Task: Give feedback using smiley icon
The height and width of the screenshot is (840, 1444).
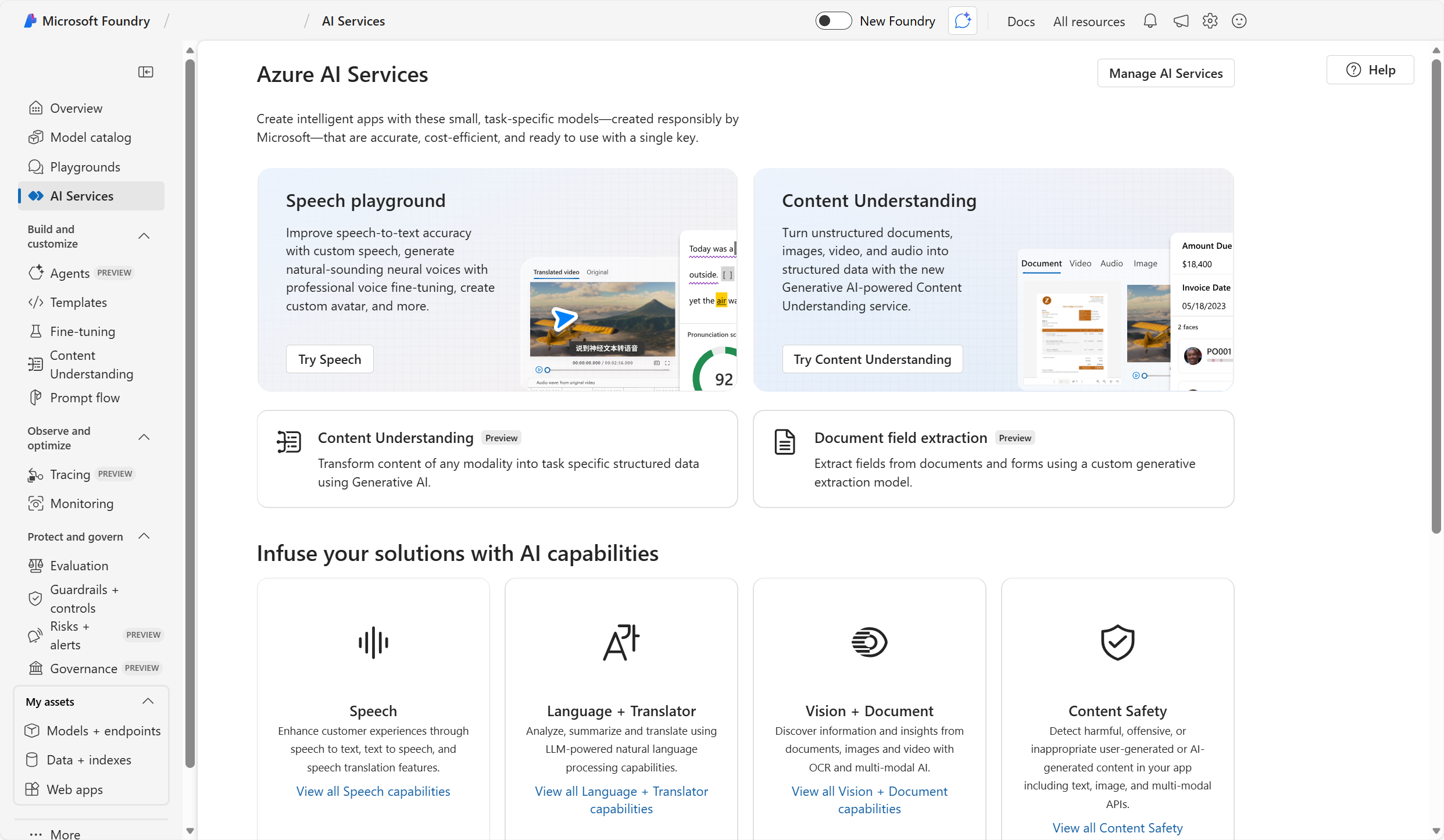Action: 1239,21
